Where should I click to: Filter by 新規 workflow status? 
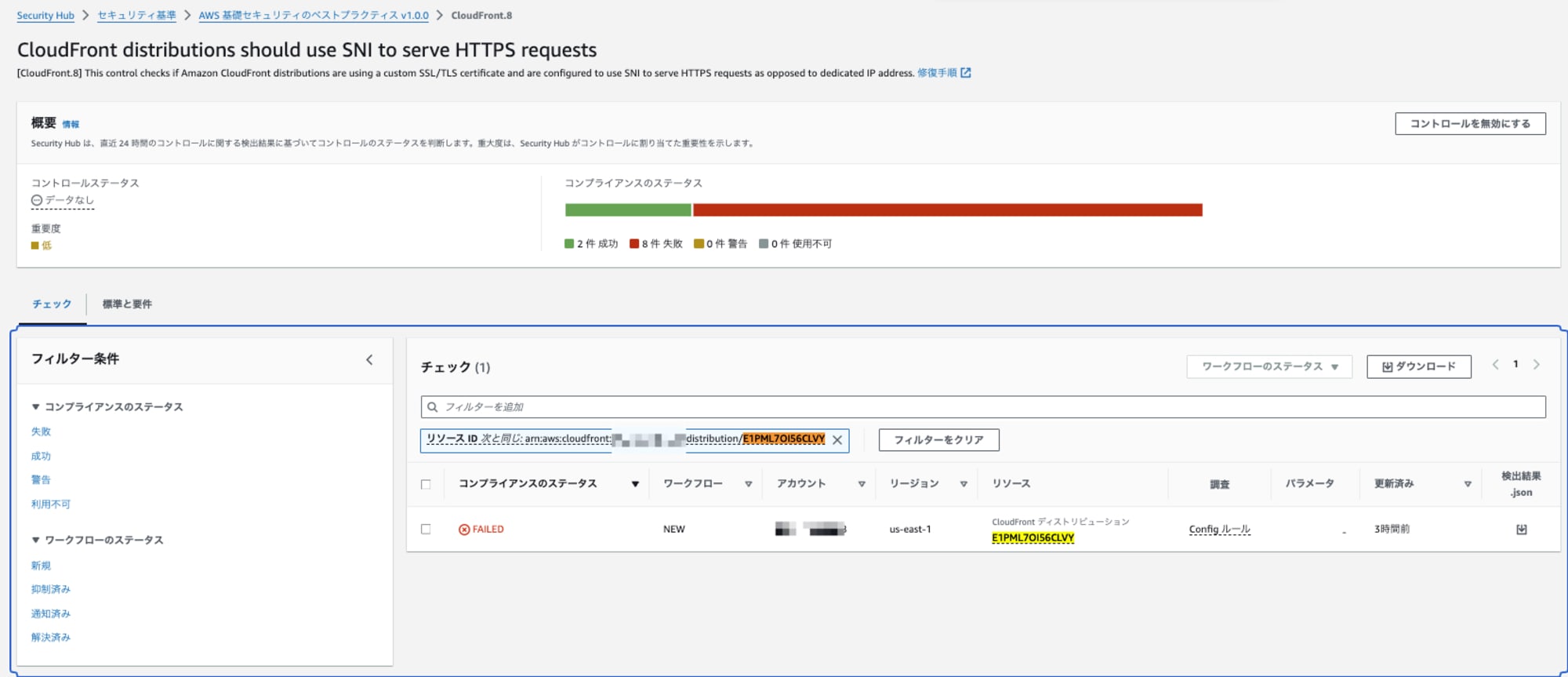click(x=41, y=566)
